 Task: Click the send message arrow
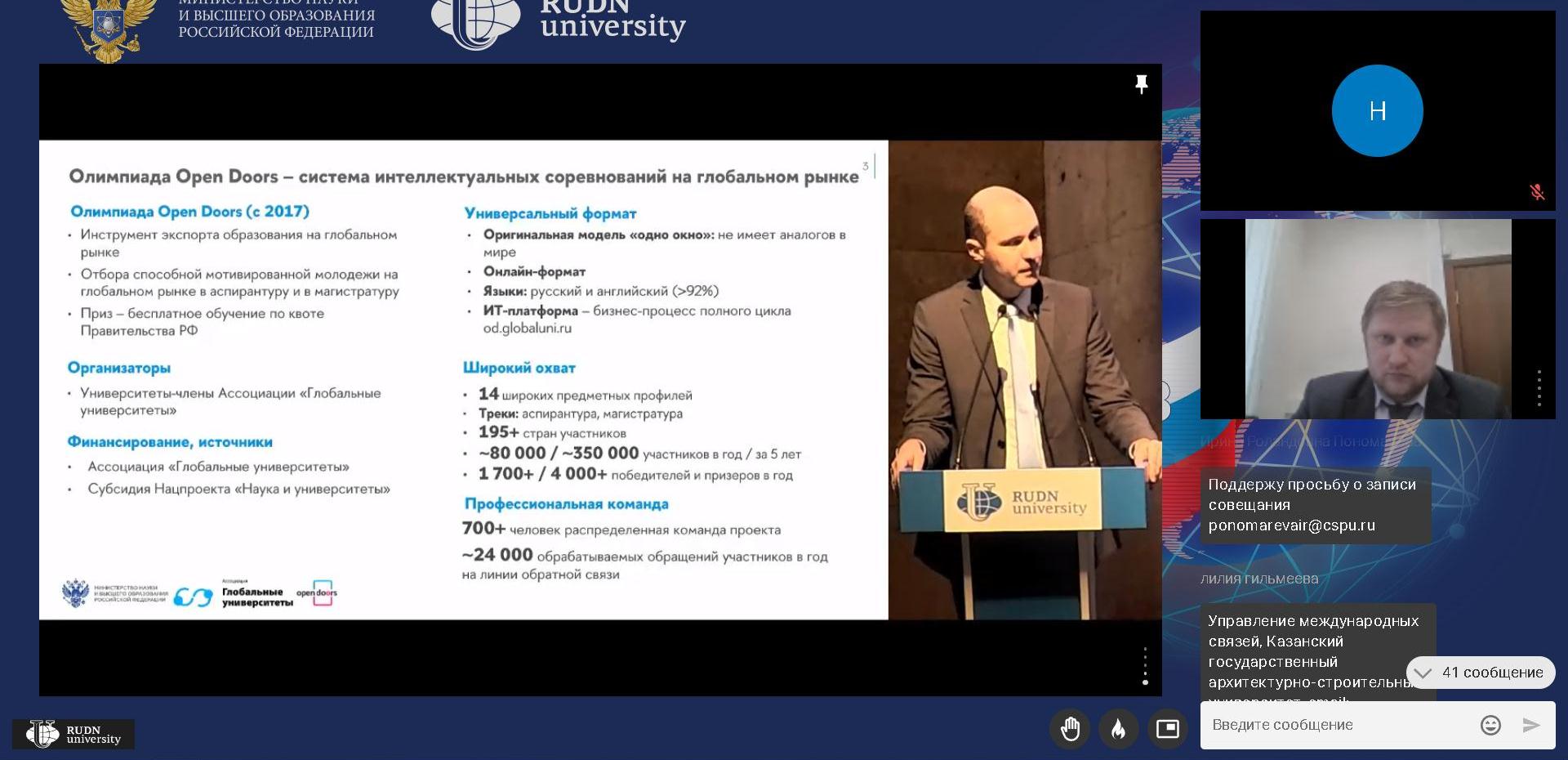click(x=1531, y=725)
